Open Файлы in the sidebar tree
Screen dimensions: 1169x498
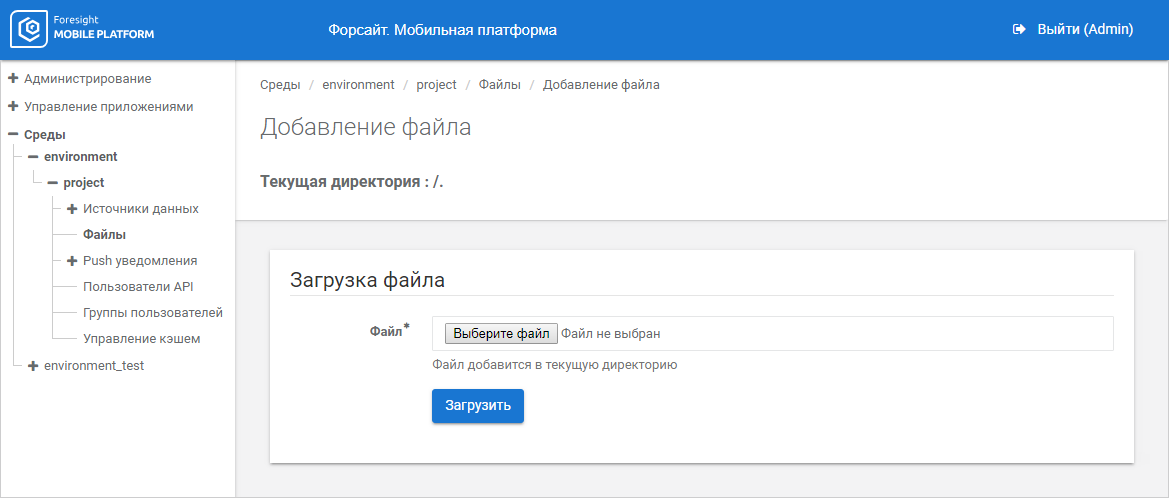pos(104,235)
